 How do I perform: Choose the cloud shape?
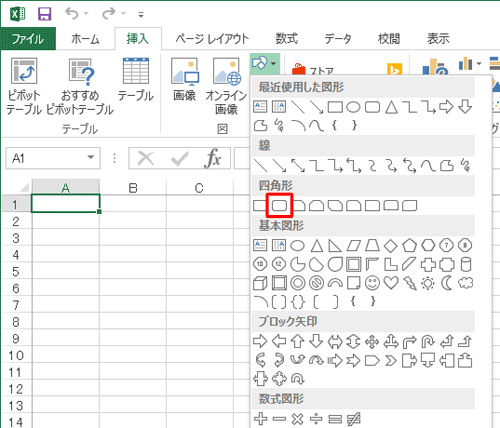click(x=466, y=283)
